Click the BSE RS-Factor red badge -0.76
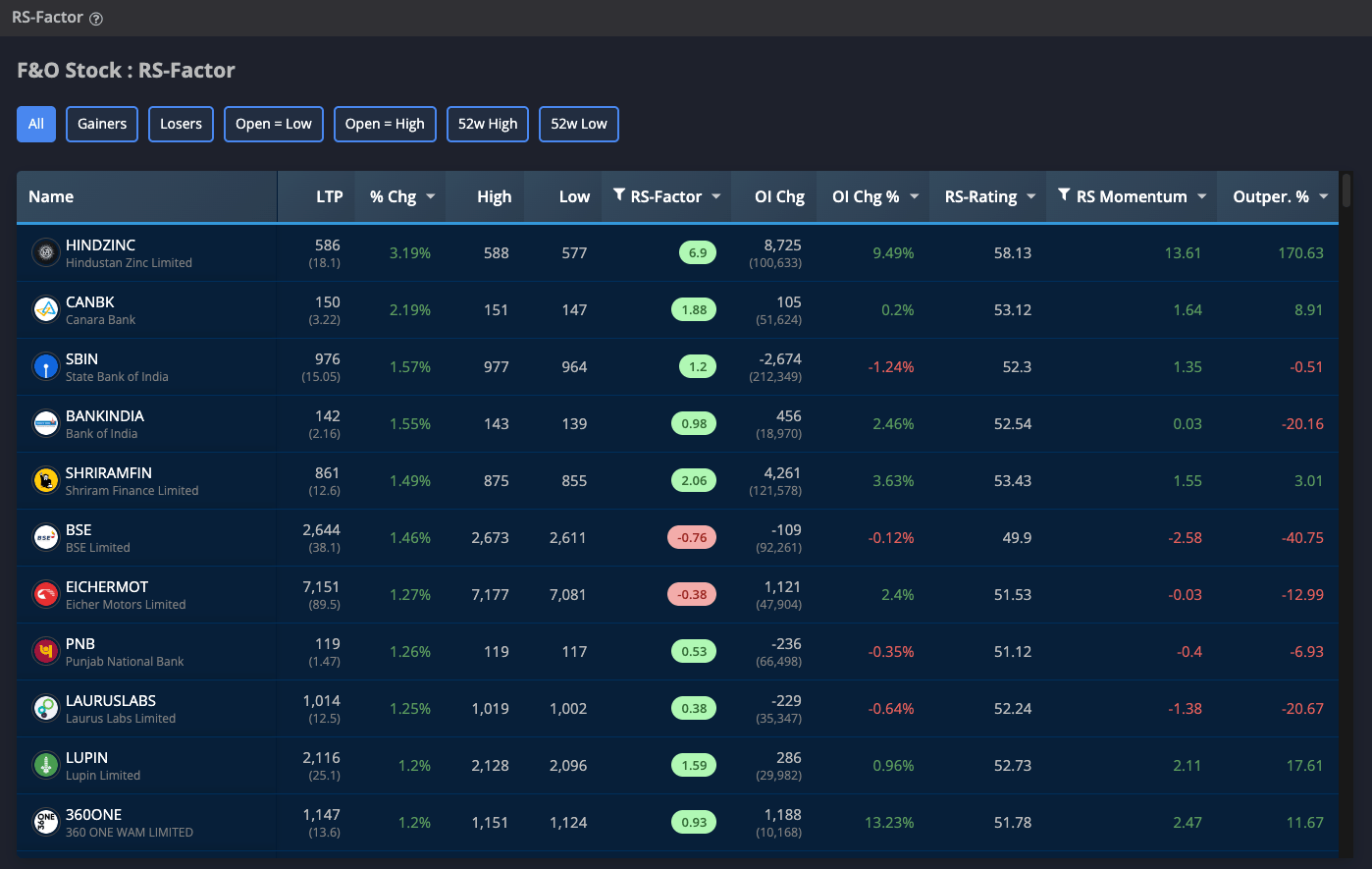Screen dimensions: 1372x869 (x=692, y=538)
